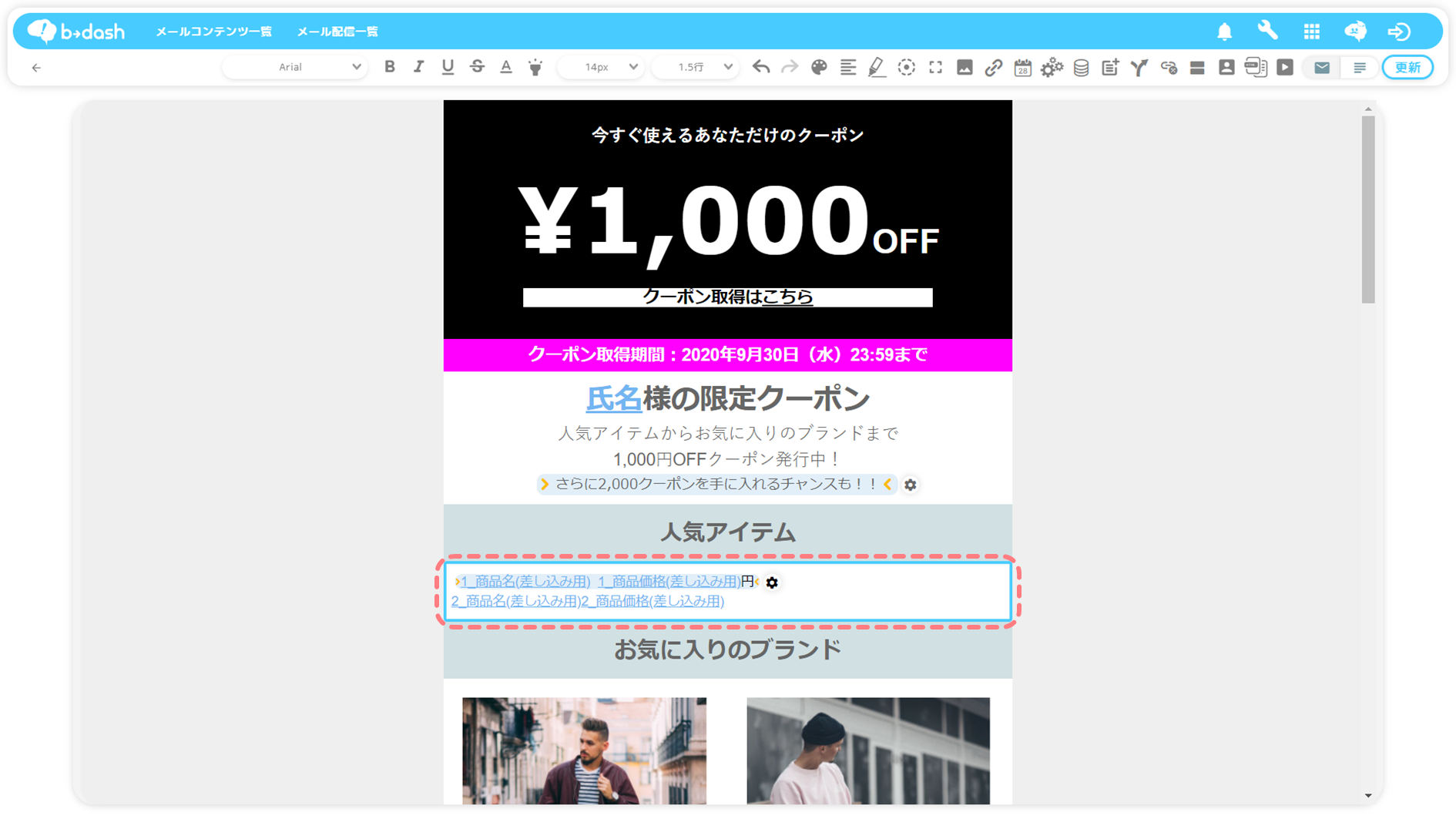Insert a hyperlink
The width and height of the screenshot is (1456, 819).
[994, 67]
